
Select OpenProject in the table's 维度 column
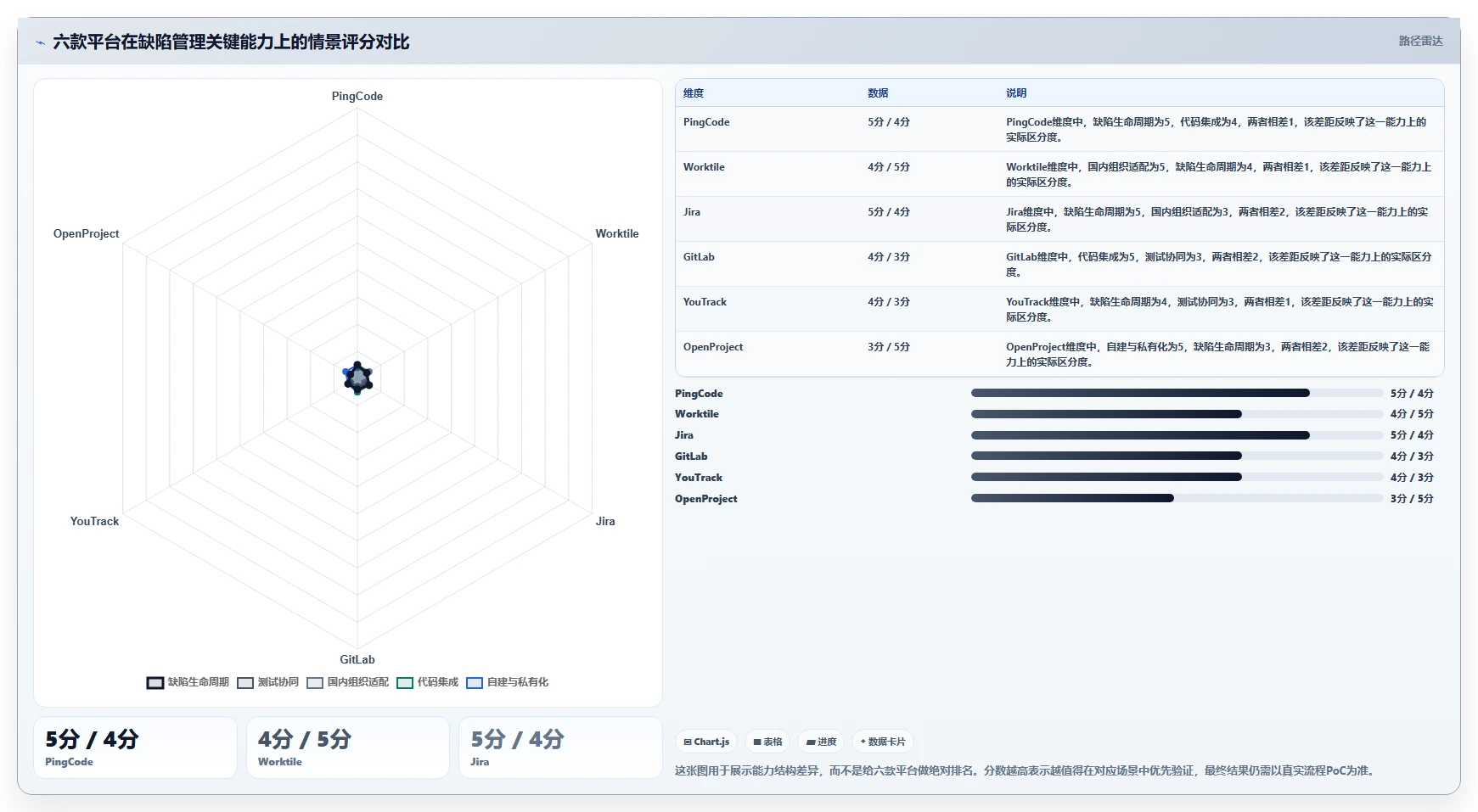pos(713,347)
